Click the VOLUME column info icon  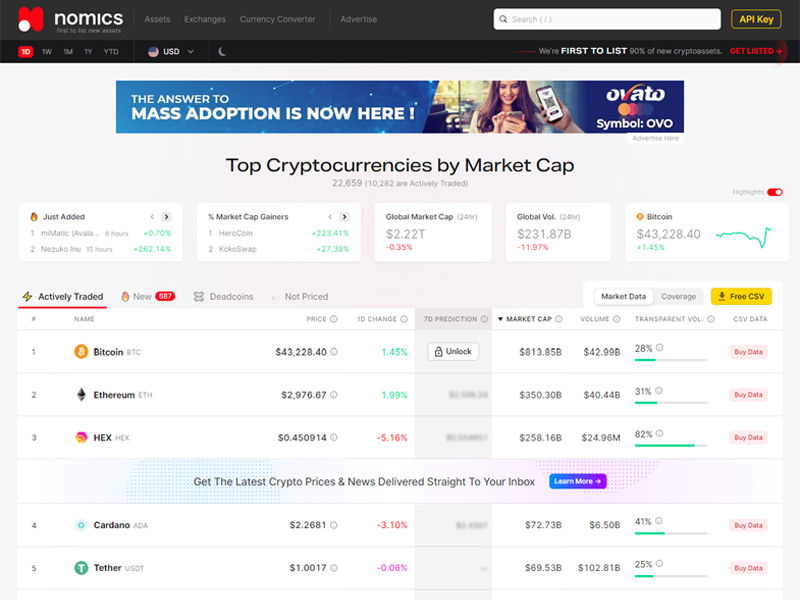(616, 319)
